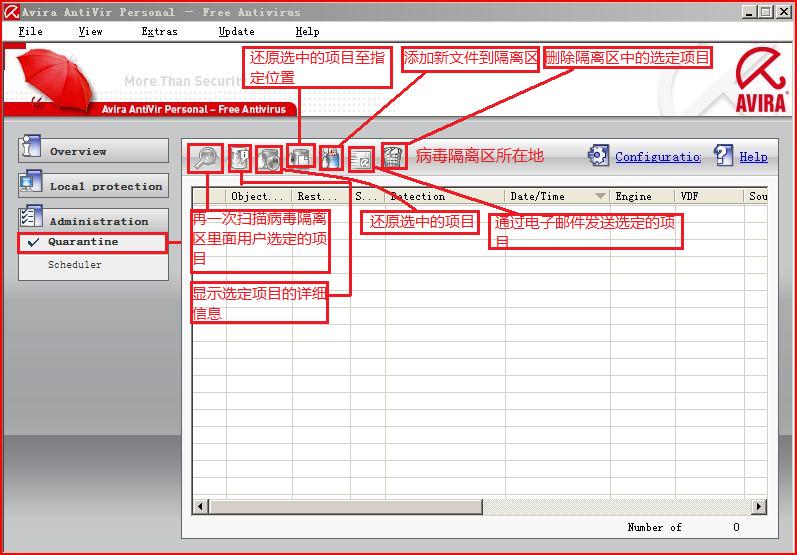The width and height of the screenshot is (797, 555).
Task: Sort by the Object column header
Action: [x=259, y=196]
